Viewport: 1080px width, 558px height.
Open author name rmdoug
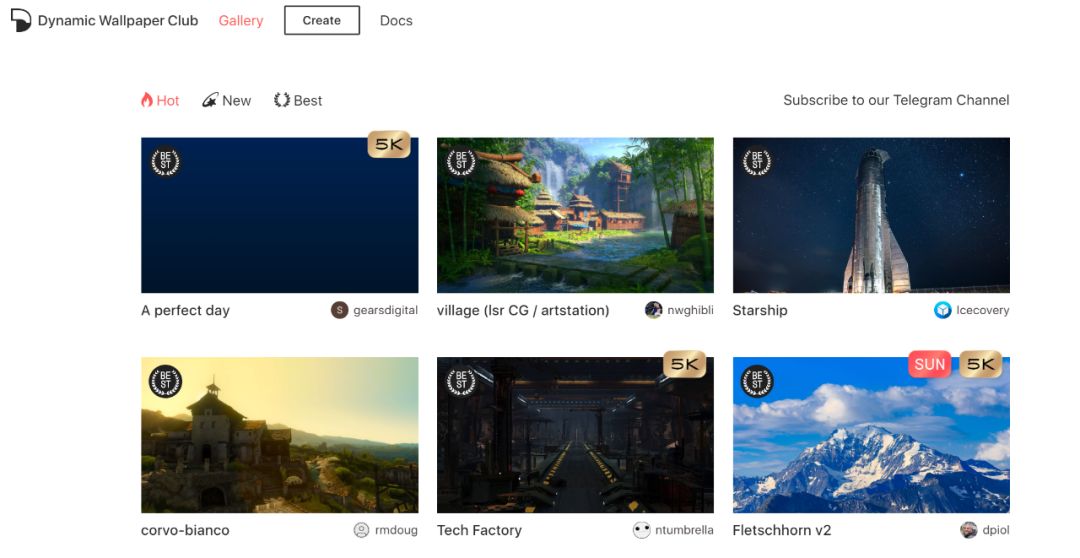[396, 530]
